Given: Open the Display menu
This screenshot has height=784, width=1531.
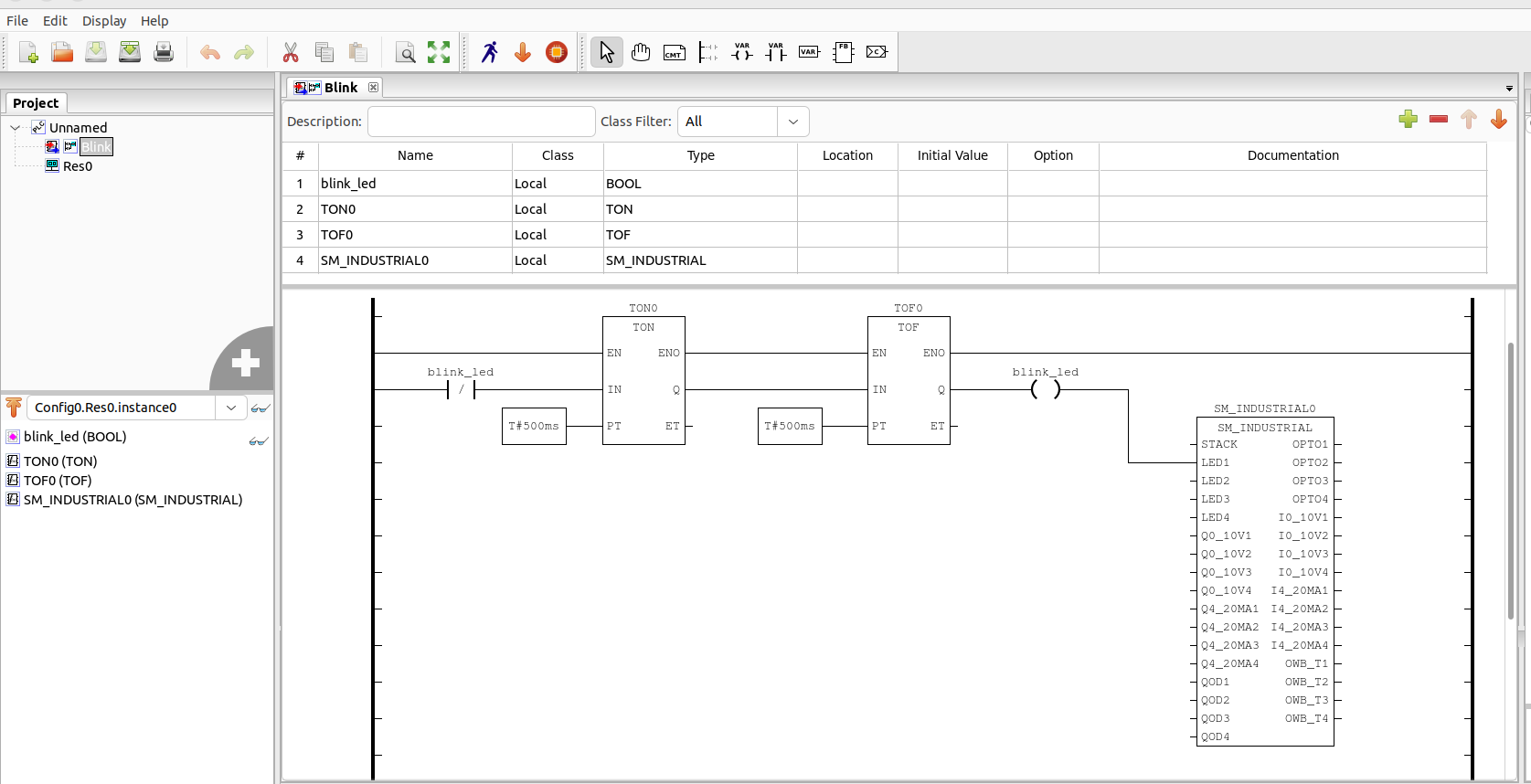Looking at the screenshot, I should pos(104,20).
